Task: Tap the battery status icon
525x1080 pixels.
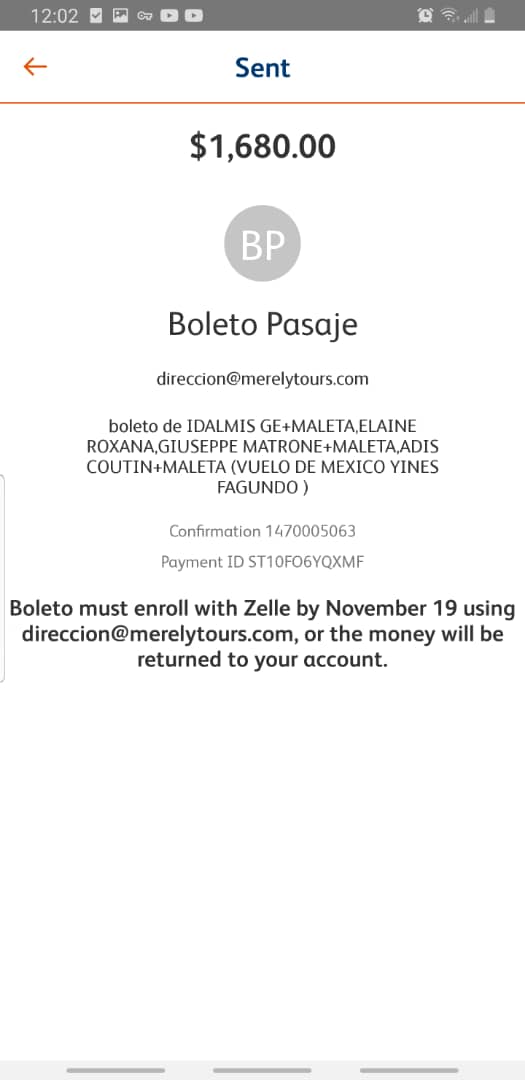Action: [490, 16]
